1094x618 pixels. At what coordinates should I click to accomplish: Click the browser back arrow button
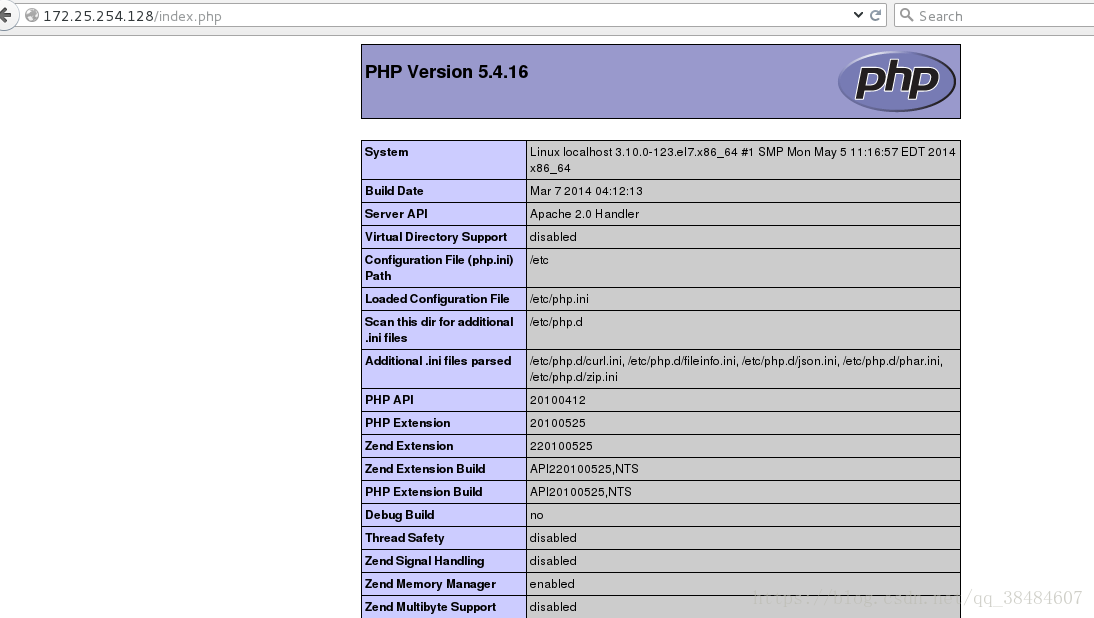pyautogui.click(x=6, y=15)
